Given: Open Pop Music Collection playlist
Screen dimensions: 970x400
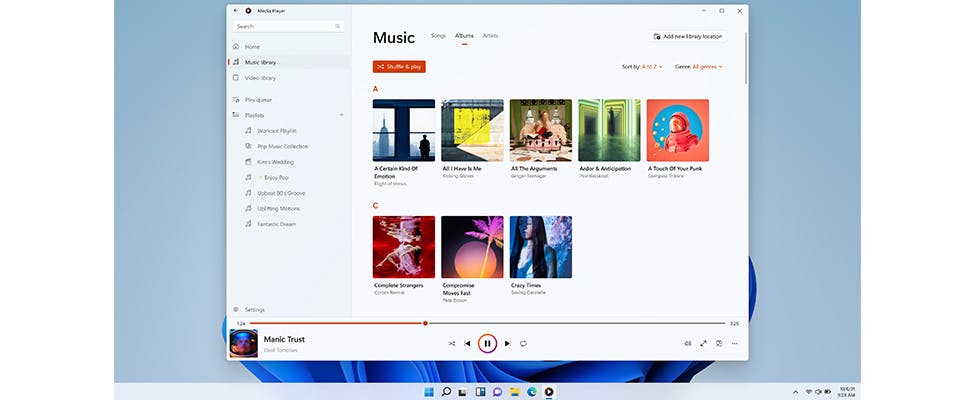Looking at the screenshot, I should (x=282, y=147).
